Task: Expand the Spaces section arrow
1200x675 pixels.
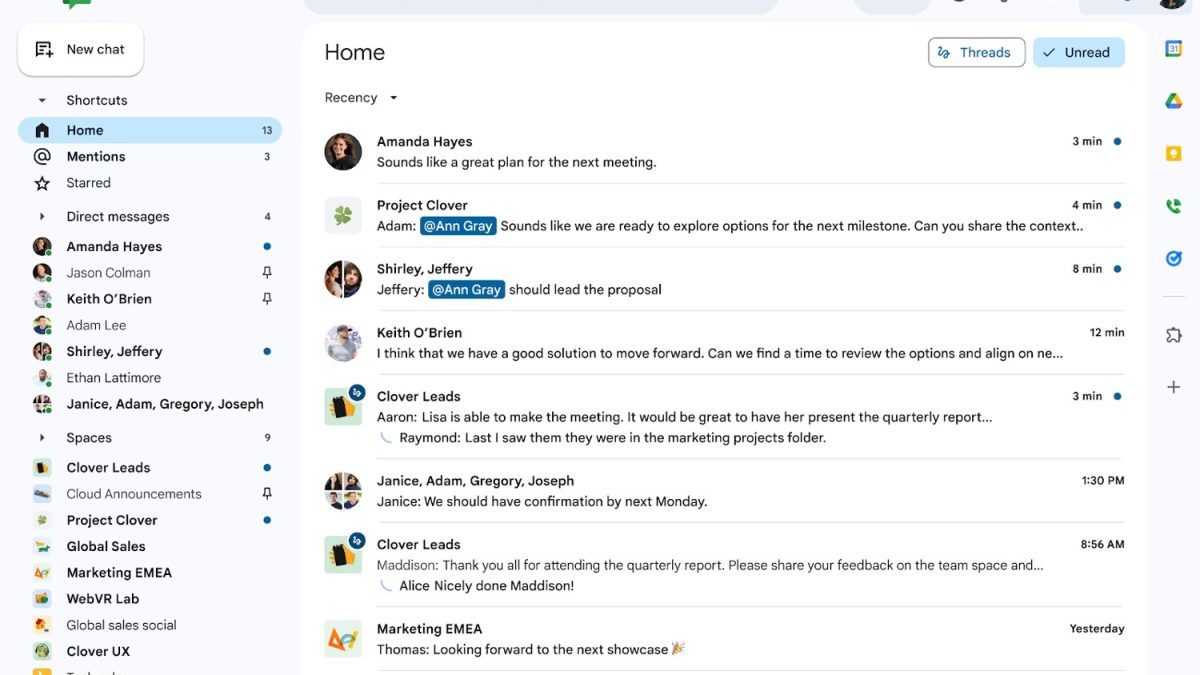Action: tap(42, 438)
